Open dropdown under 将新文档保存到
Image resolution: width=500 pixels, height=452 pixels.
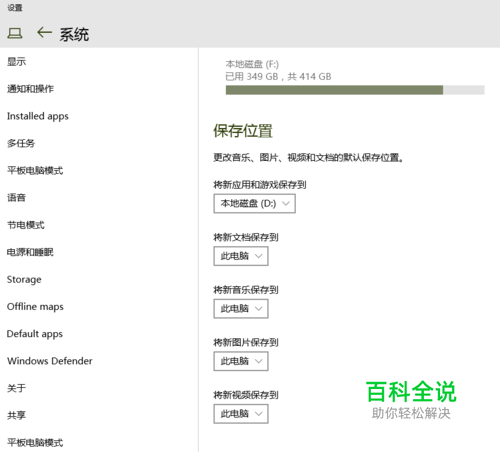tap(241, 256)
